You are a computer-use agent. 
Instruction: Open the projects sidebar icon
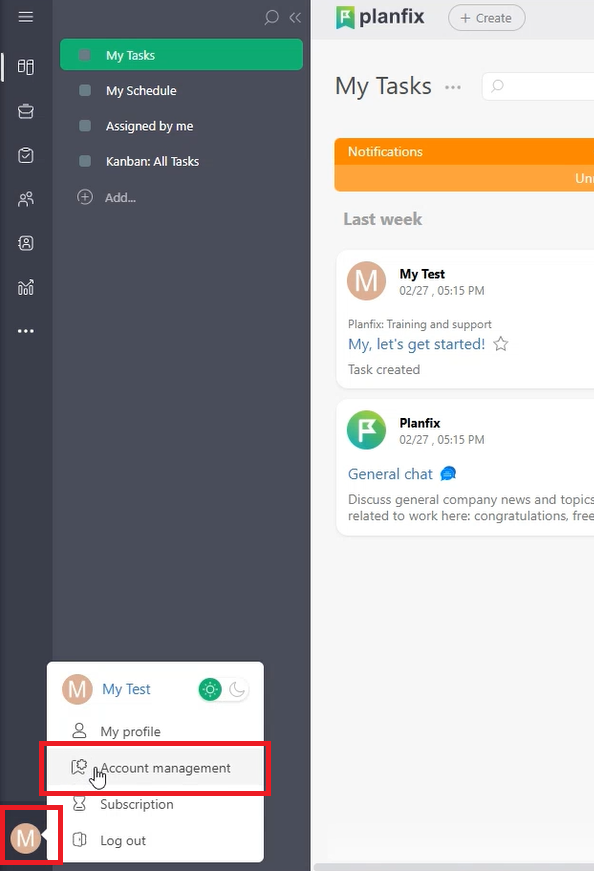pyautogui.click(x=26, y=111)
